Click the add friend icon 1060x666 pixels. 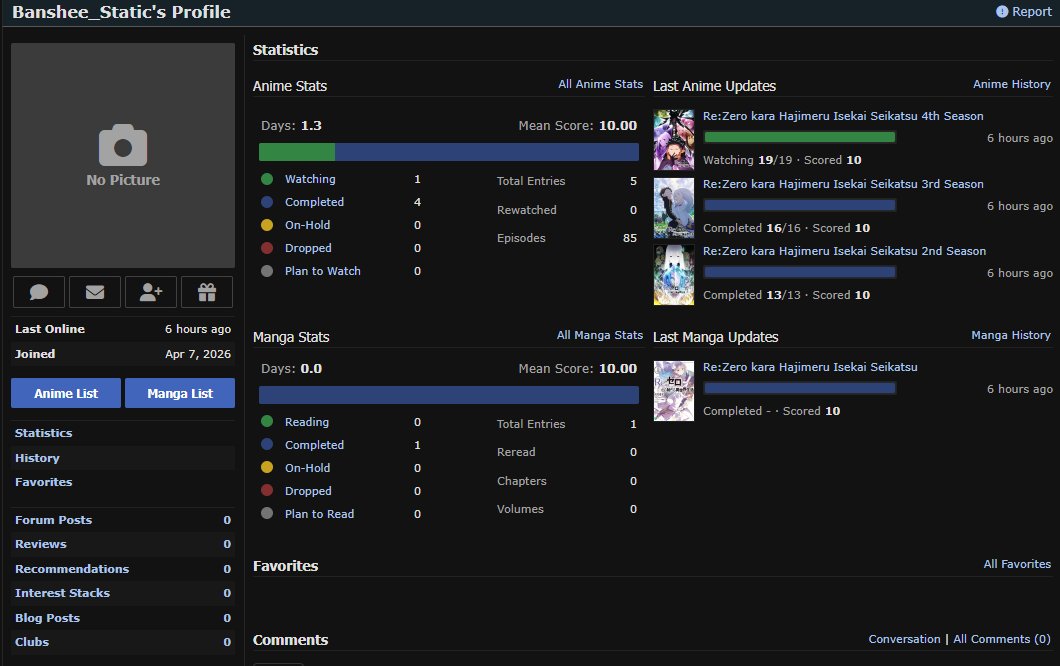pyautogui.click(x=151, y=292)
